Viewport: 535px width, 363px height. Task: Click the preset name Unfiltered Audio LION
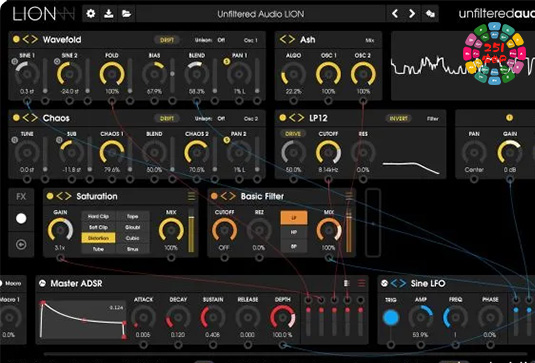(261, 14)
